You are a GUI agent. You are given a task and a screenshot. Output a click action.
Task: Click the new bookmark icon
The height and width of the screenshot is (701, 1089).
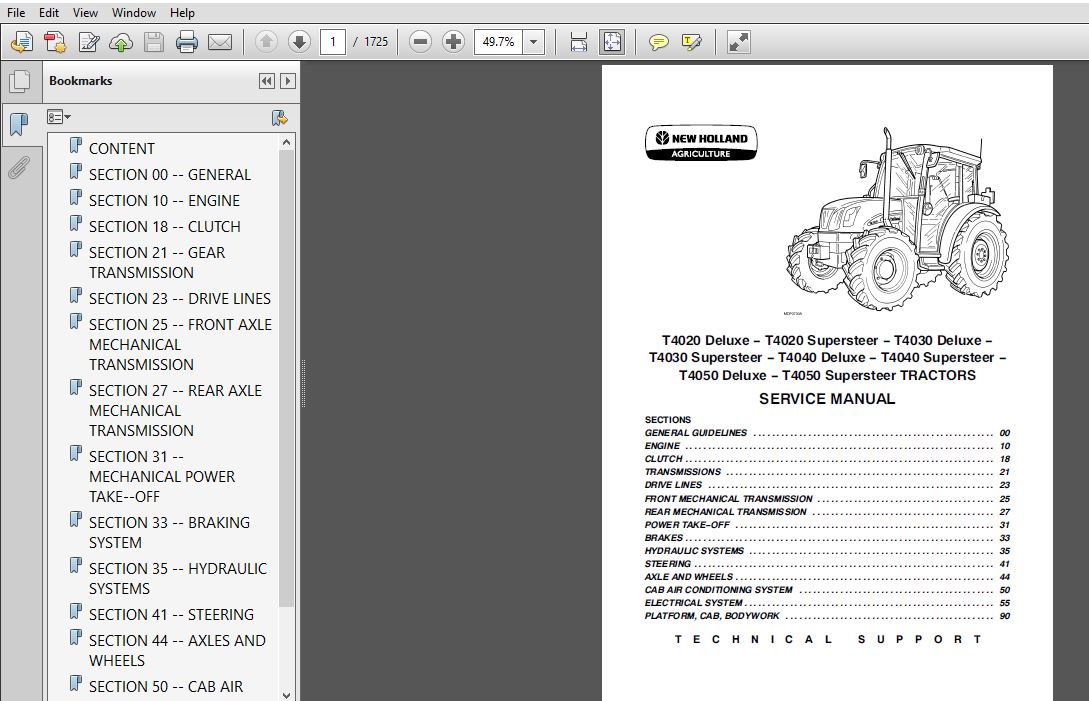[279, 117]
